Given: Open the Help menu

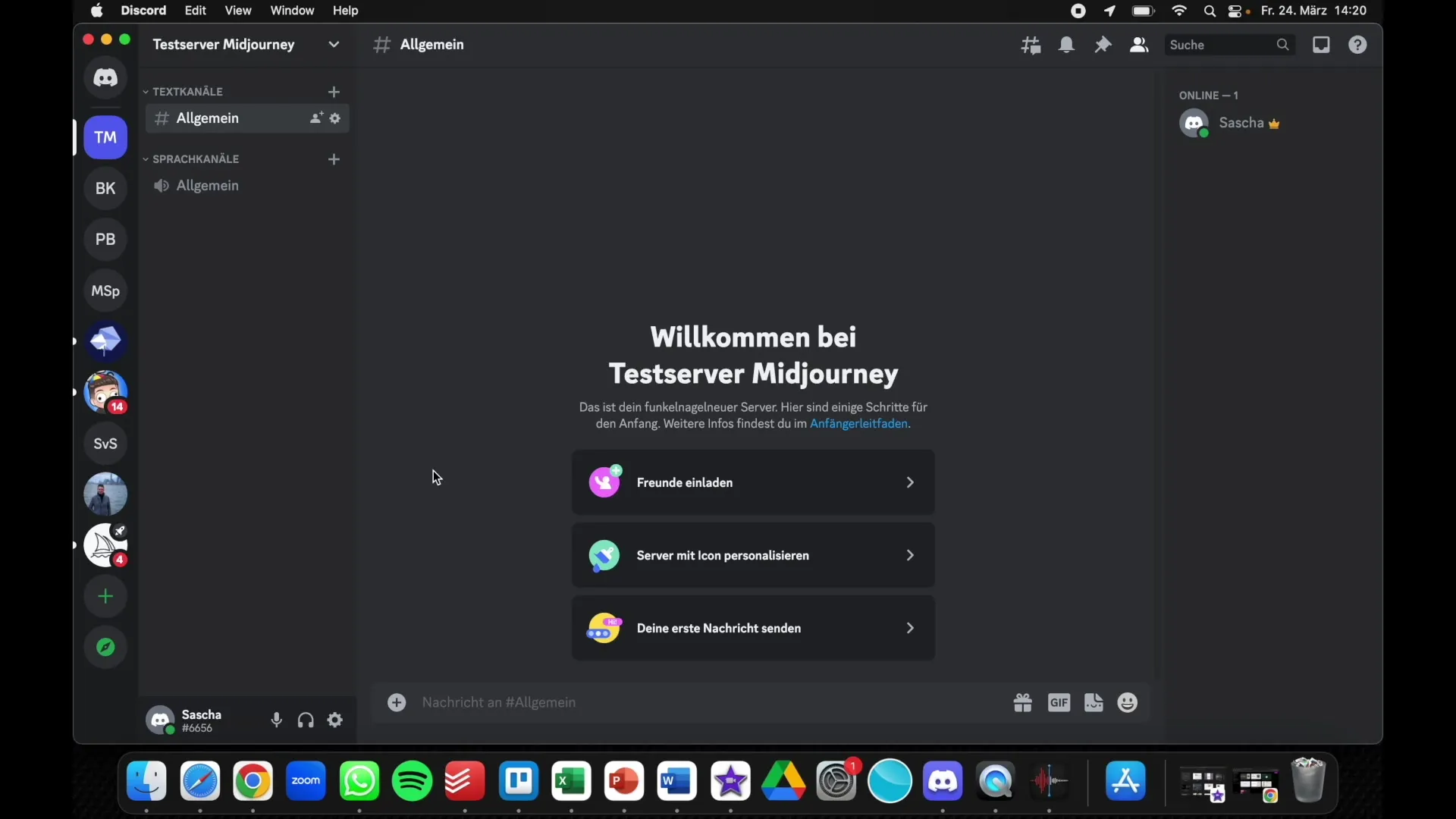Looking at the screenshot, I should 346,11.
